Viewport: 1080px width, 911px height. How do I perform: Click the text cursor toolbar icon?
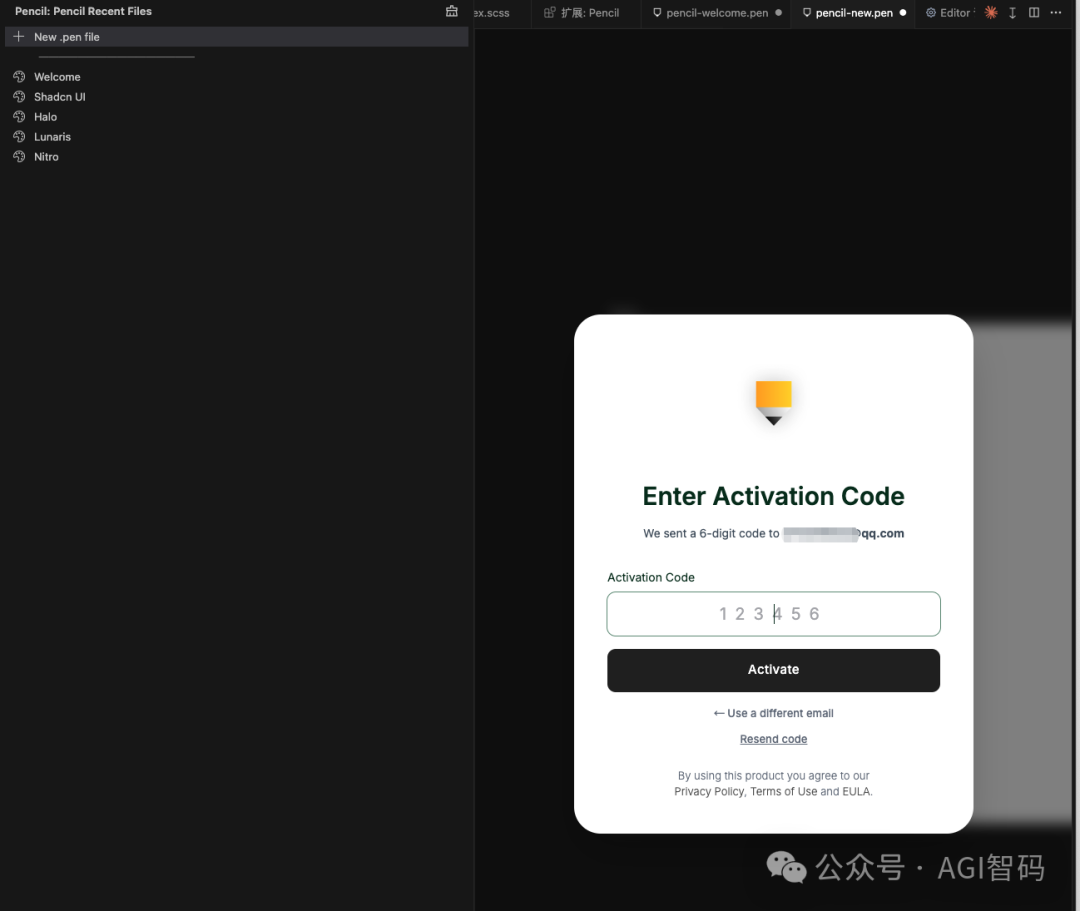1012,12
